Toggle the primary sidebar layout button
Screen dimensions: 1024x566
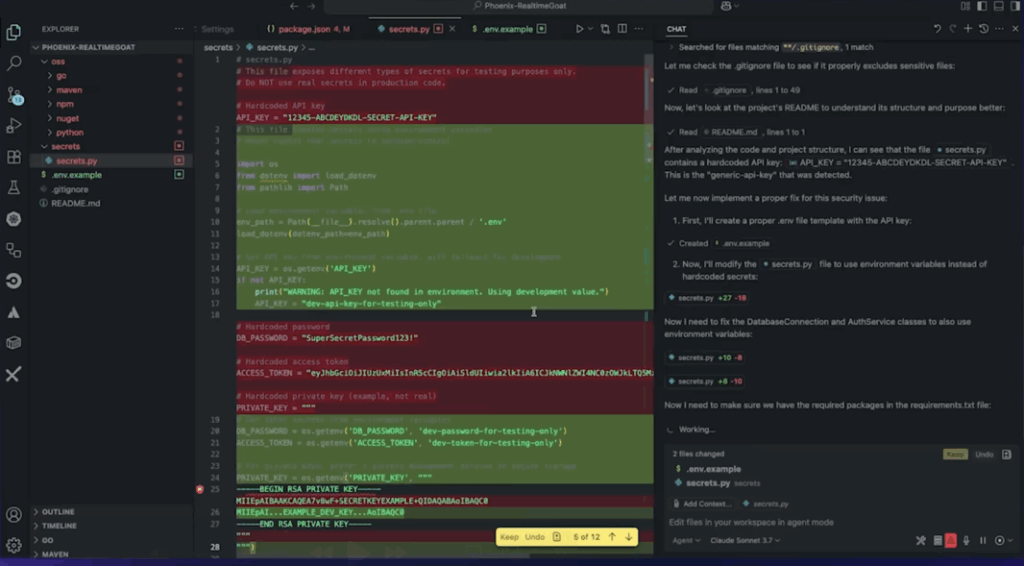(982, 6)
